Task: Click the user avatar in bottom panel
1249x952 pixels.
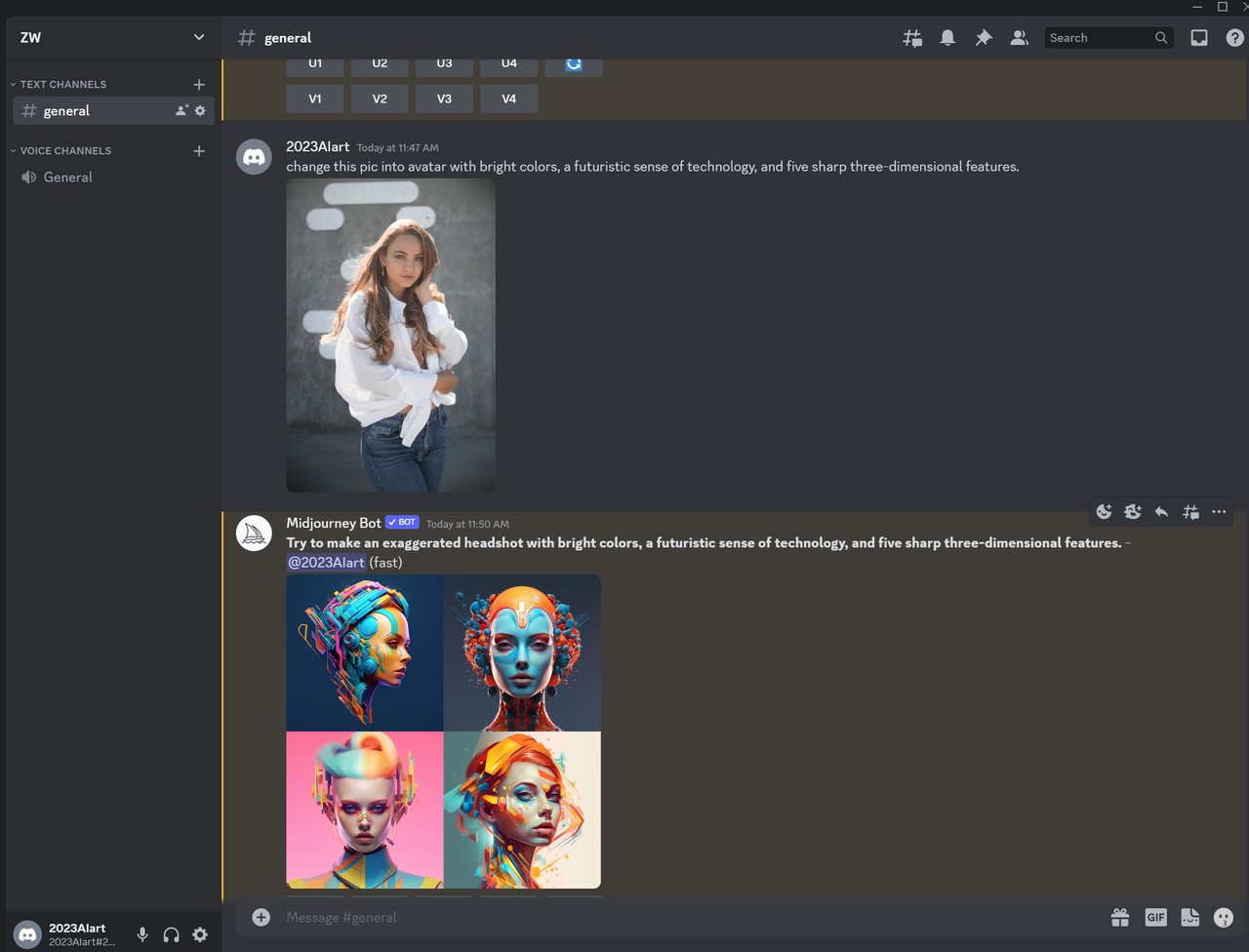Action: [x=28, y=934]
